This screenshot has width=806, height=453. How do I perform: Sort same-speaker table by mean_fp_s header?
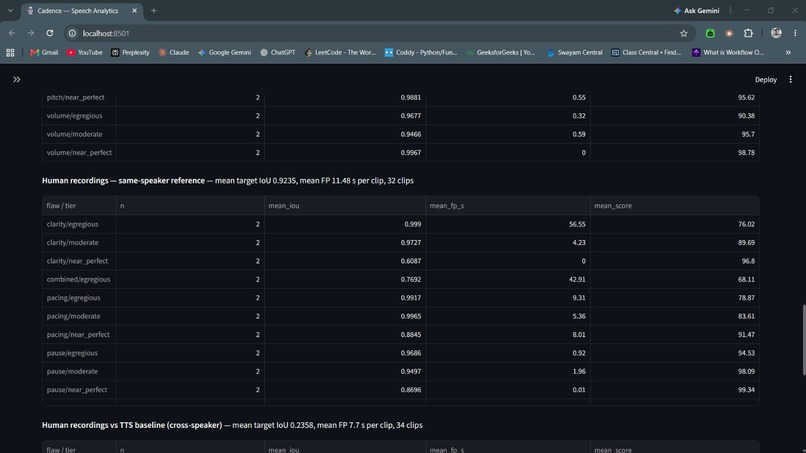tap(508, 206)
